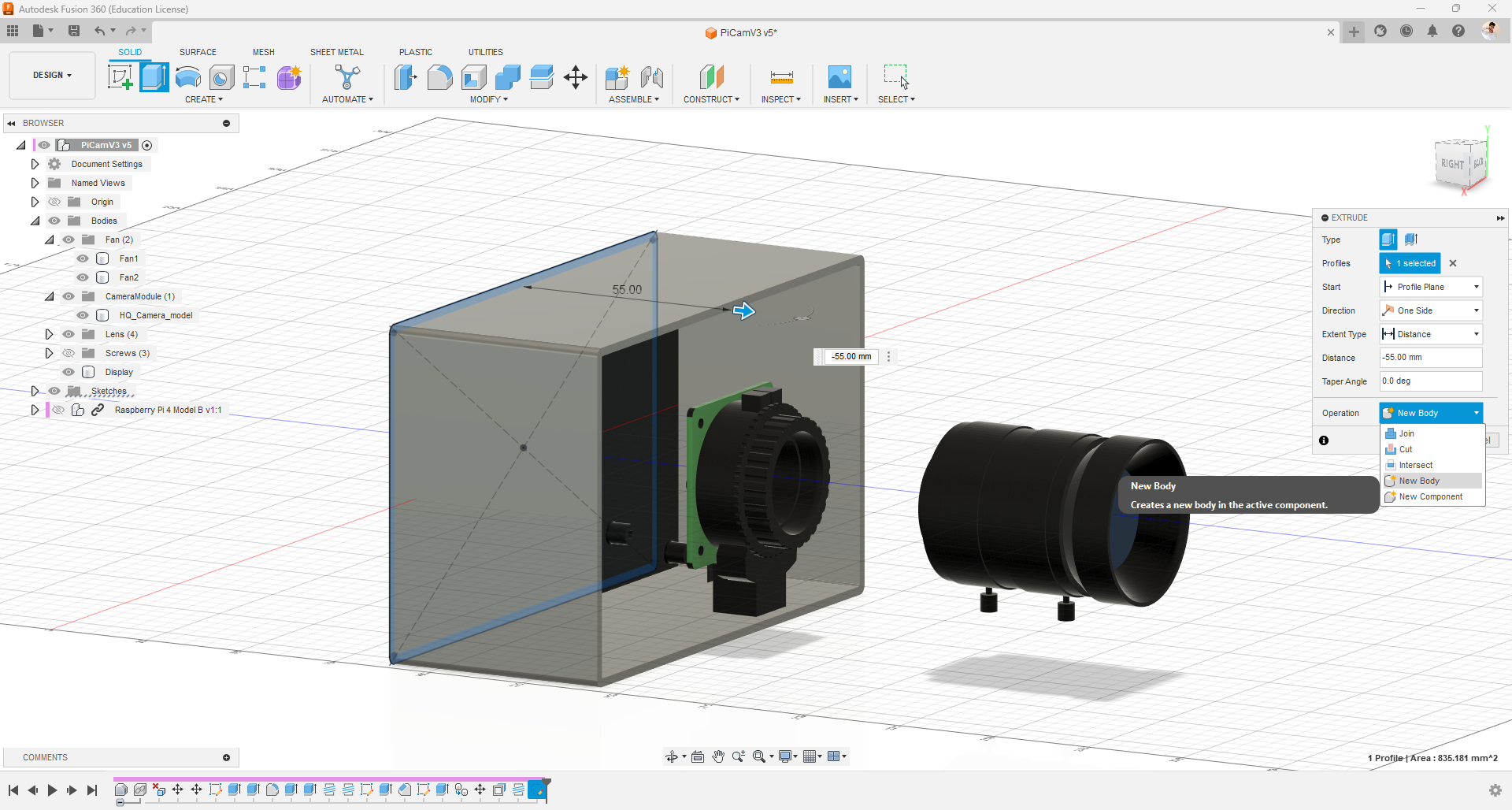The image size is (1512, 810).
Task: Clear the selected profiles with X
Action: [x=1453, y=263]
